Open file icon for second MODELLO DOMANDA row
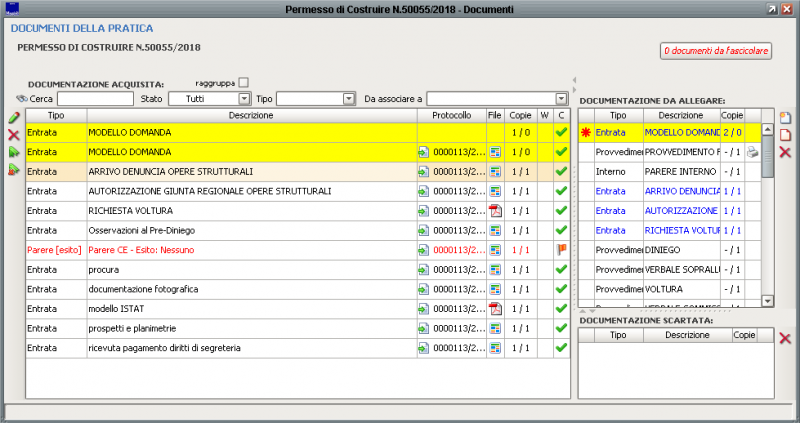 [x=495, y=152]
